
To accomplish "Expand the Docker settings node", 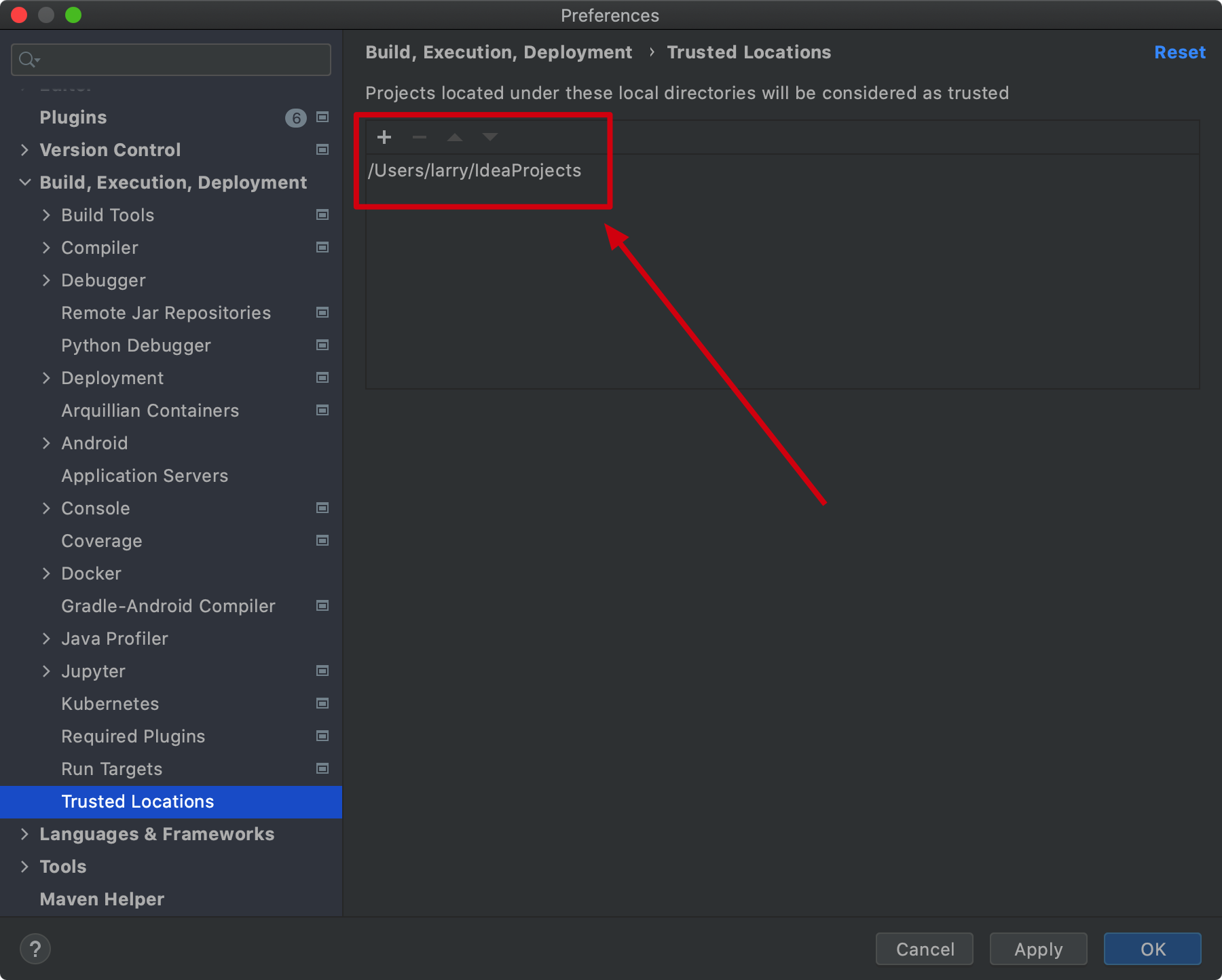I will pyautogui.click(x=46, y=573).
